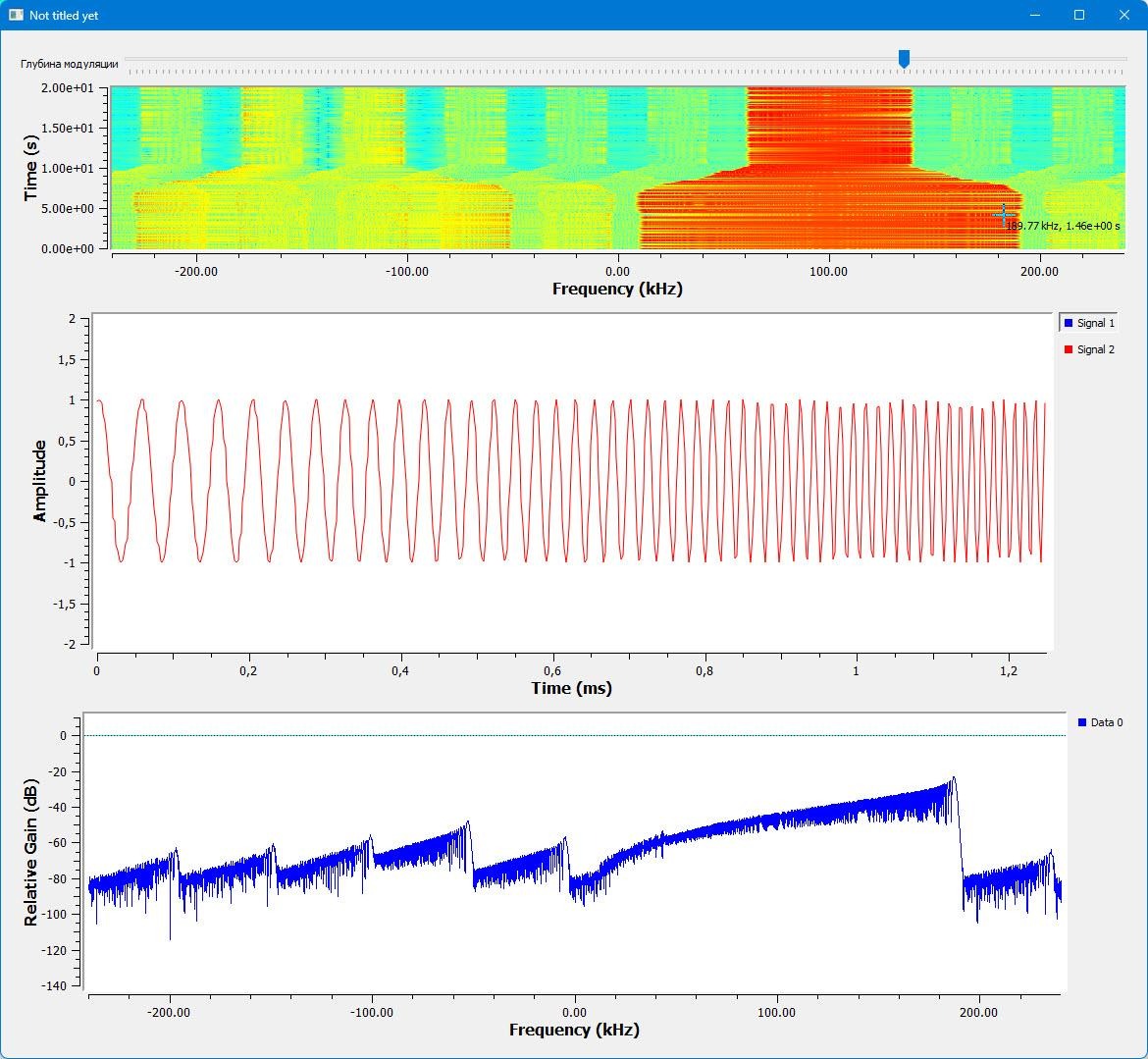The height and width of the screenshot is (1059, 1148).
Task: Maximize the application window
Action: pyautogui.click(x=1079, y=16)
